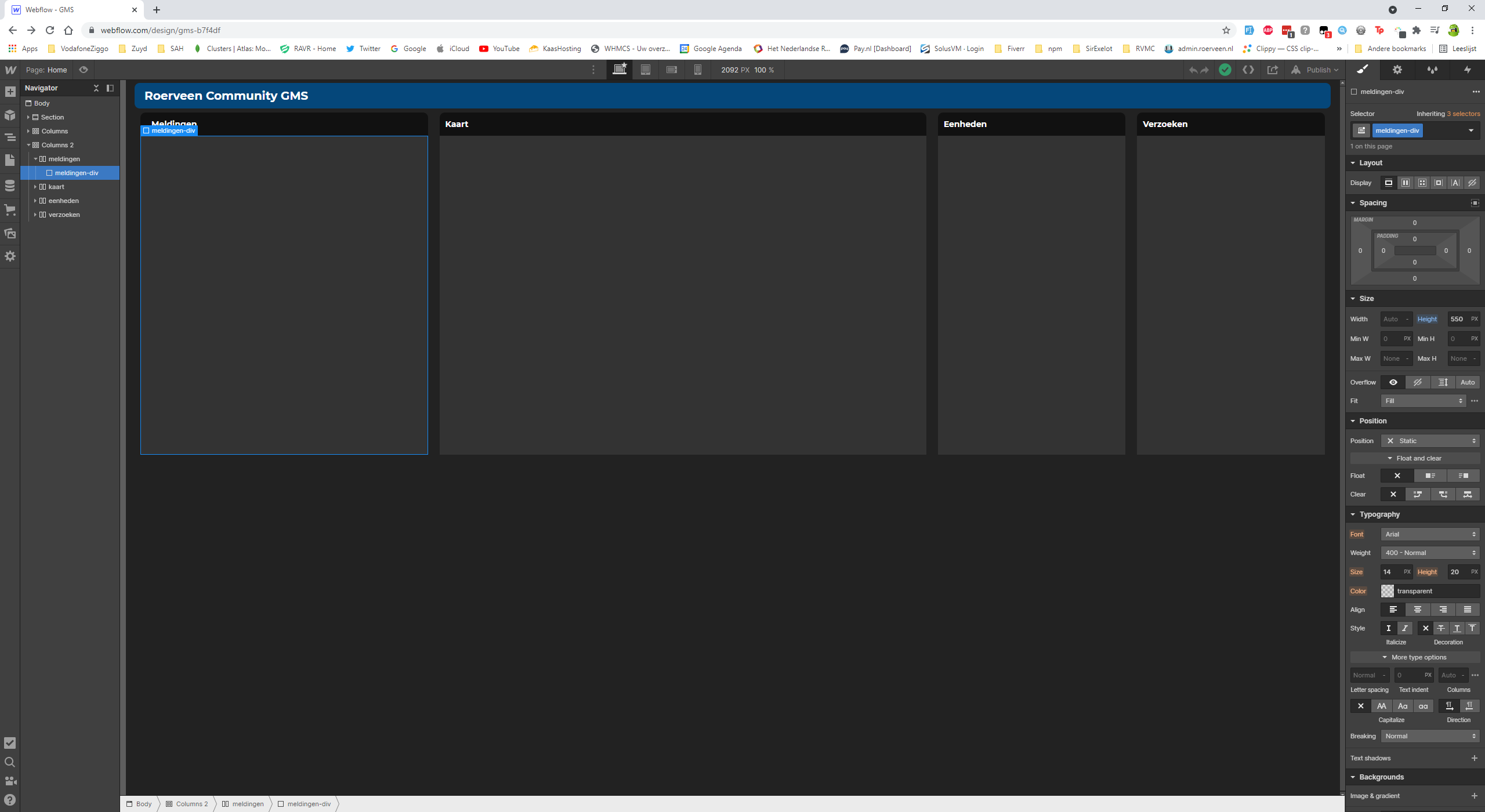Set display to flex
Viewport: 1485px width, 812px height.
click(x=1405, y=183)
